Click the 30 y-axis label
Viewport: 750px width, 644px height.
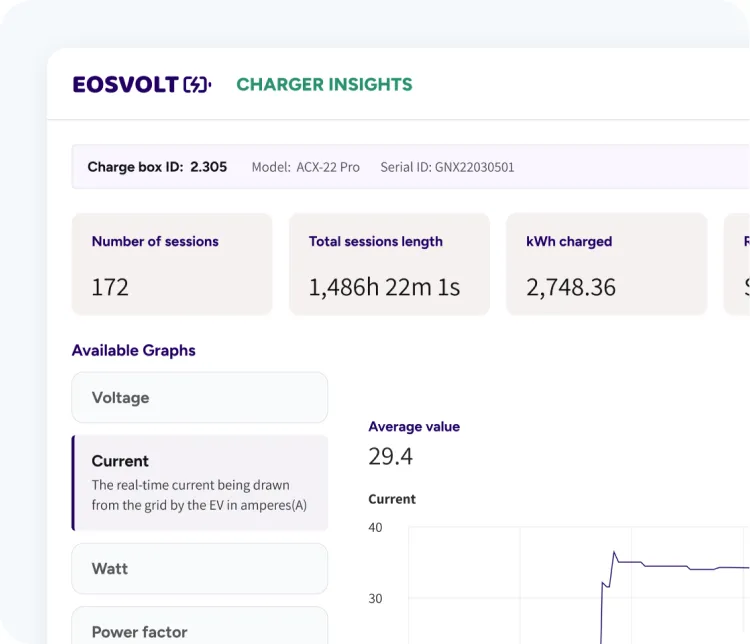(375, 599)
